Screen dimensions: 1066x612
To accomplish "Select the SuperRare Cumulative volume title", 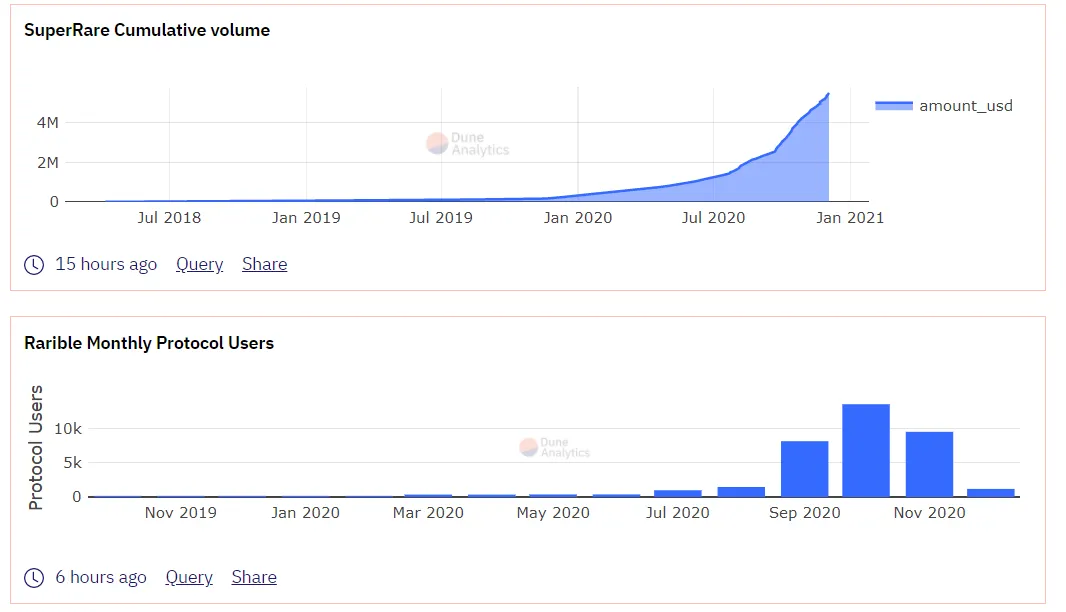I will click(x=147, y=30).
